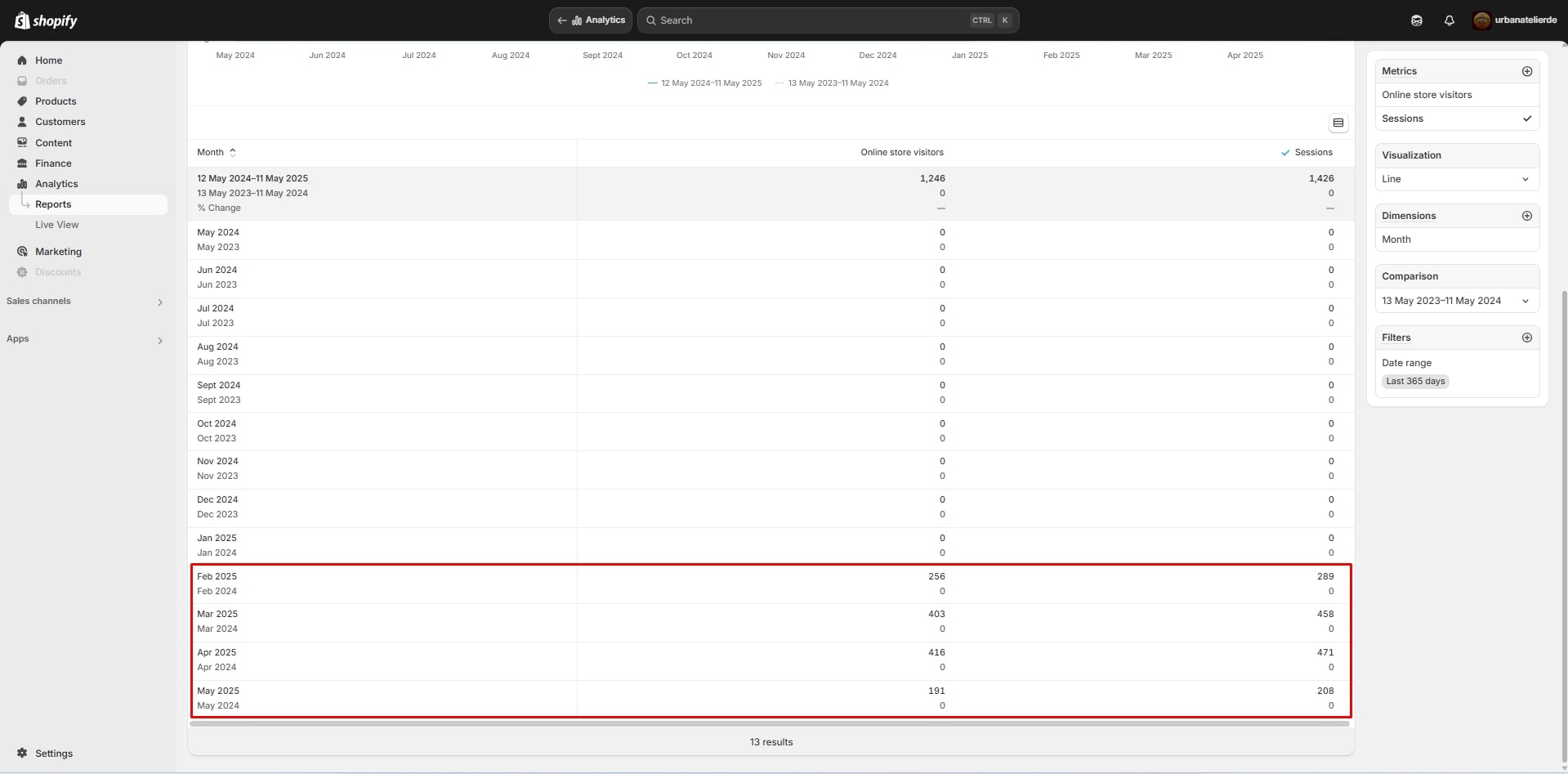Screen dimensions: 1568x774
Task: Open the Visualization Line dropdown
Action: pyautogui.click(x=1456, y=179)
